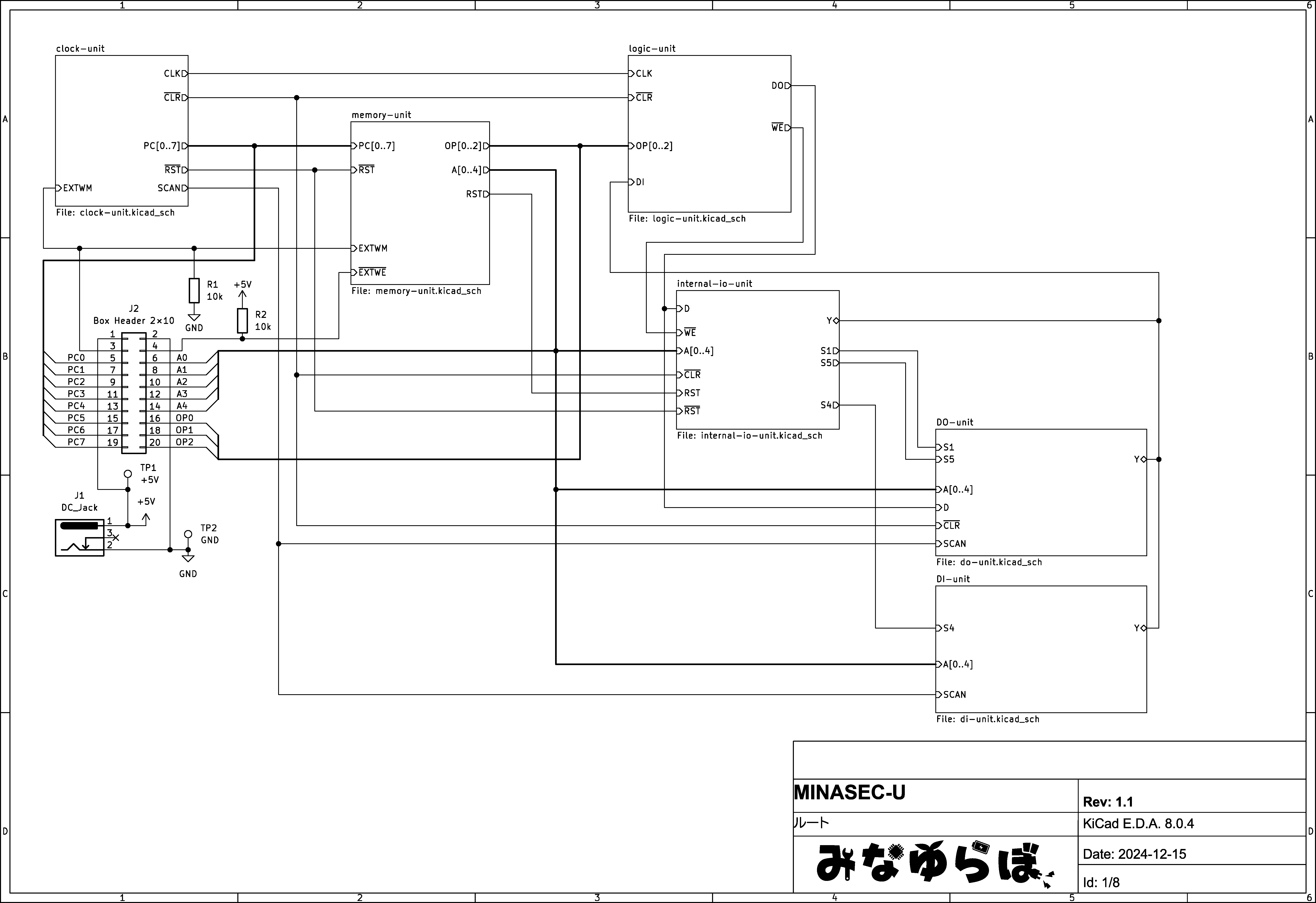This screenshot has width=1316, height=903.
Task: Select the A[0..4] pin on memory-unit
Action: [x=470, y=170]
